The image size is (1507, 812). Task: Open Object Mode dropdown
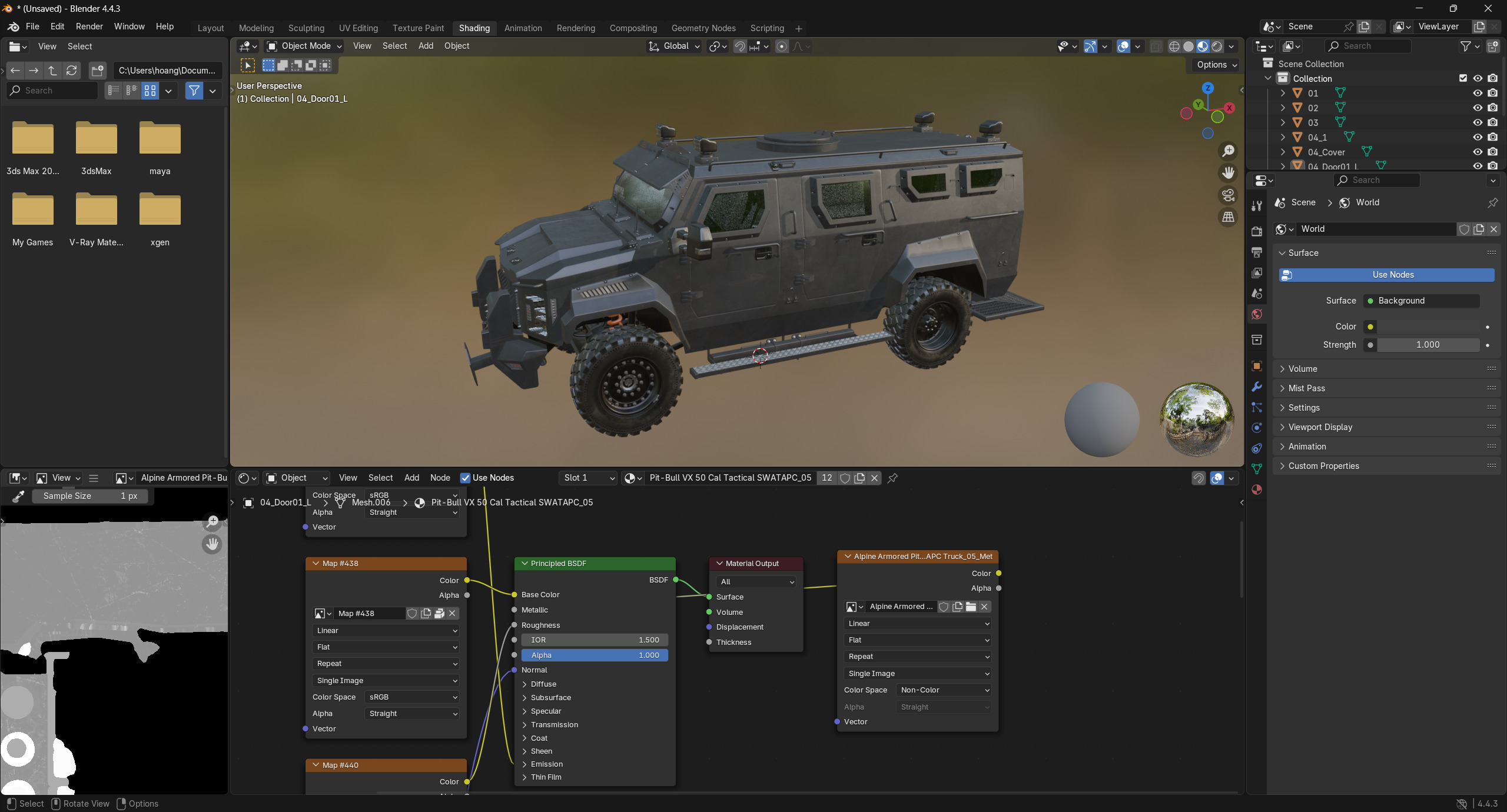[304, 46]
